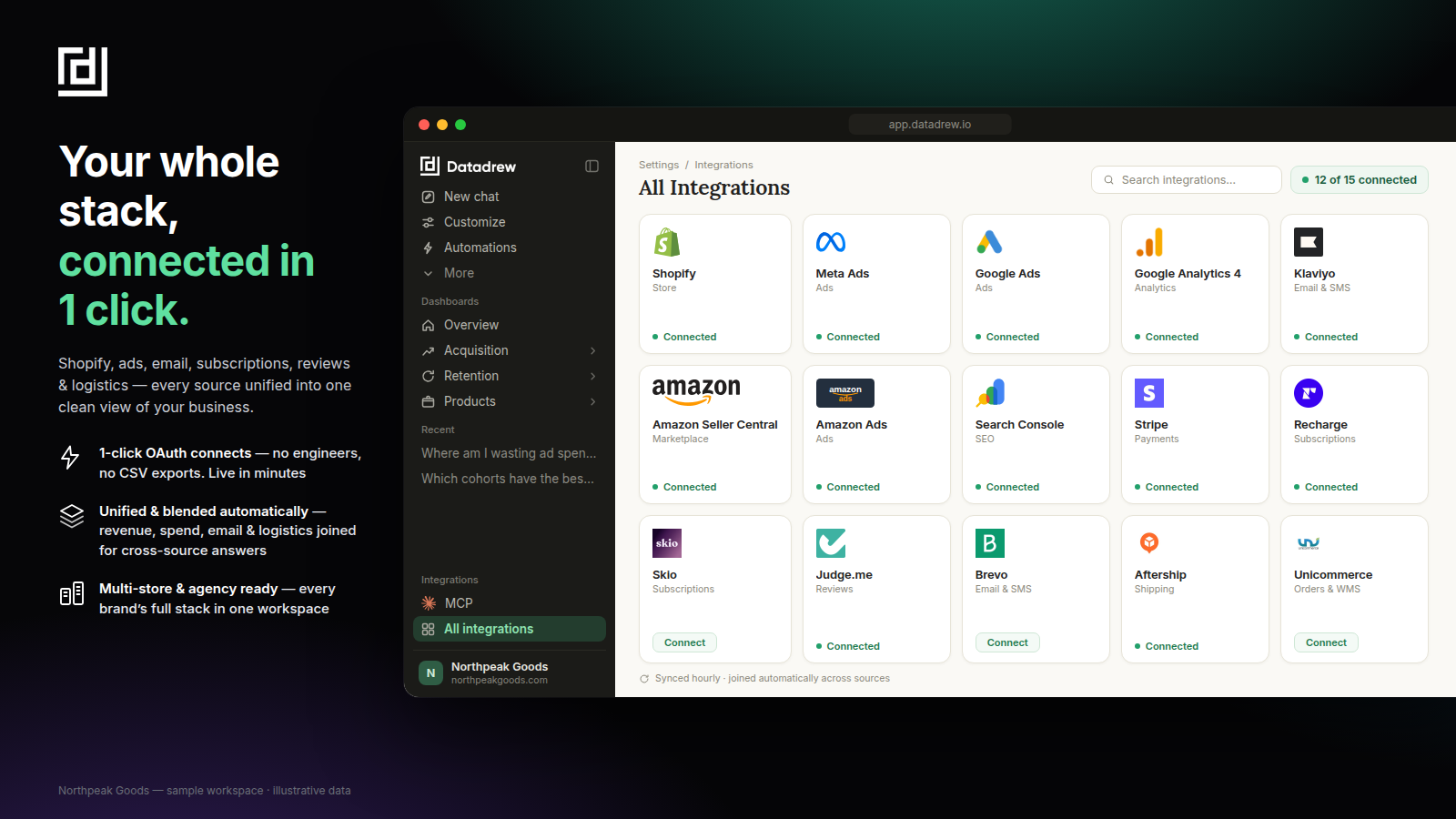1456x819 pixels.
Task: Click the 'All Integrations' page heading
Action: 714,187
